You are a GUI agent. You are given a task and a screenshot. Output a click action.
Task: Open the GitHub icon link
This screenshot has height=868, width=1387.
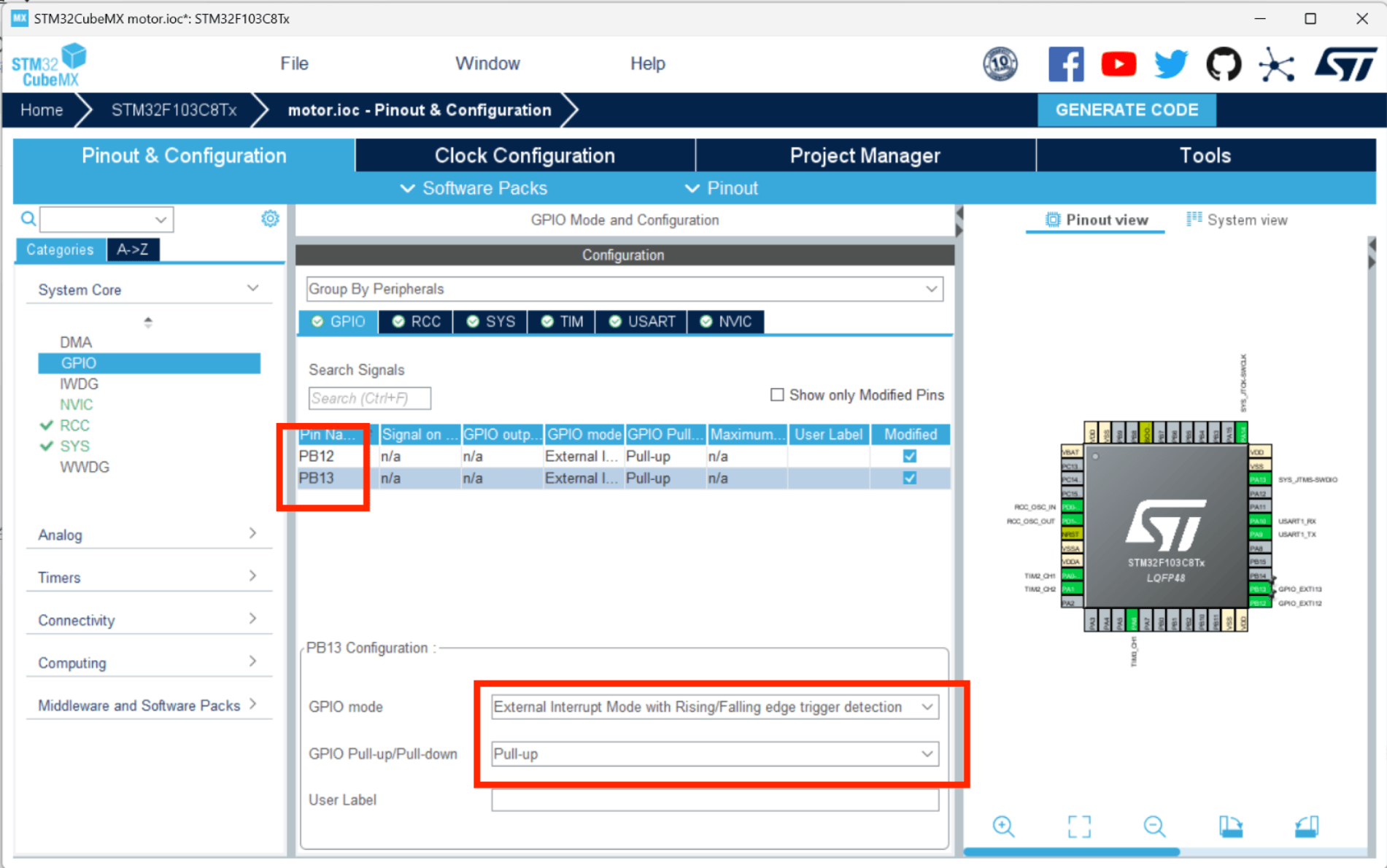[x=1224, y=64]
